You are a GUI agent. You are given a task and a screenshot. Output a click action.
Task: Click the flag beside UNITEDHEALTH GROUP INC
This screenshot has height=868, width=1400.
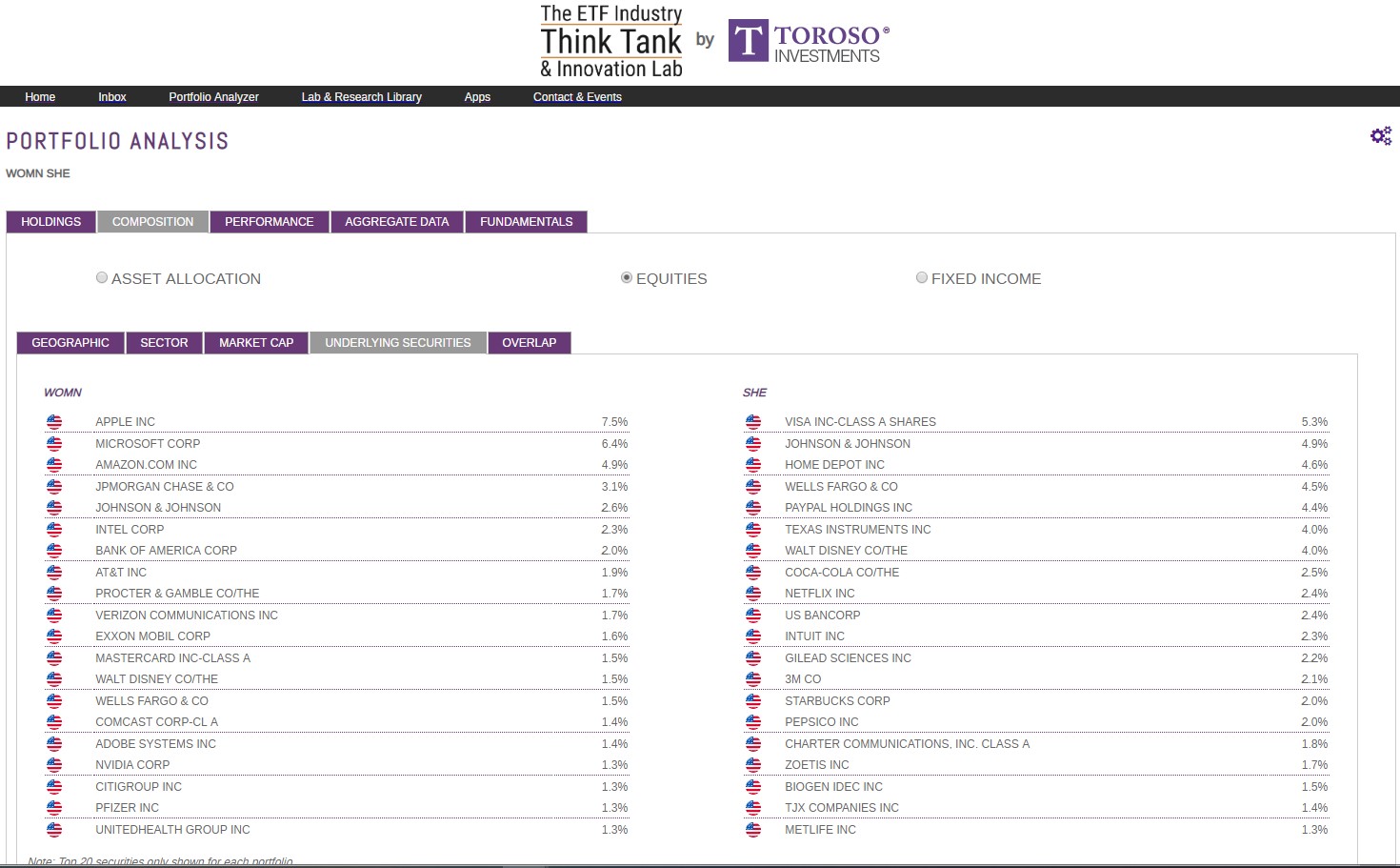click(54, 830)
